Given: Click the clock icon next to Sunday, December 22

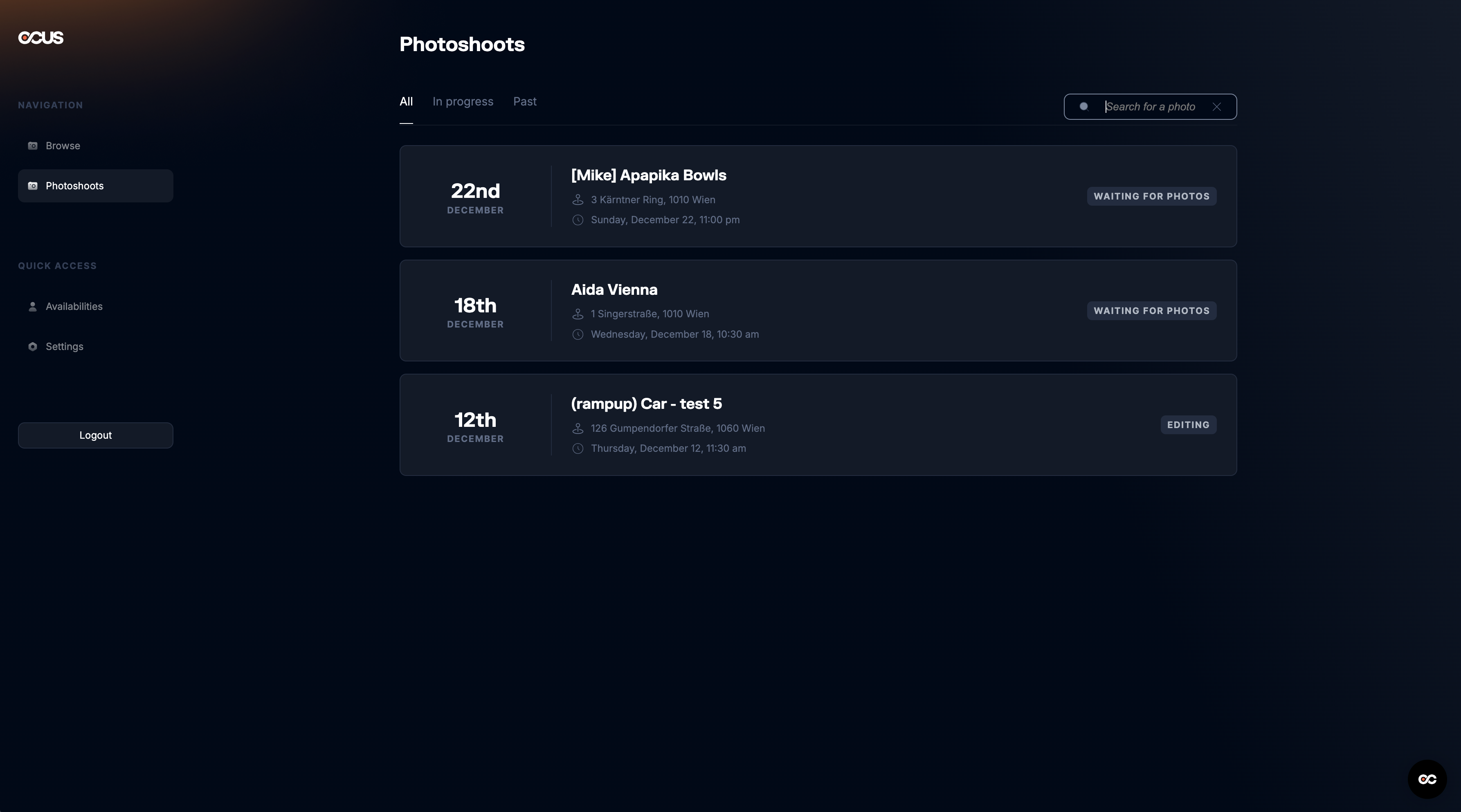Looking at the screenshot, I should coord(578,220).
